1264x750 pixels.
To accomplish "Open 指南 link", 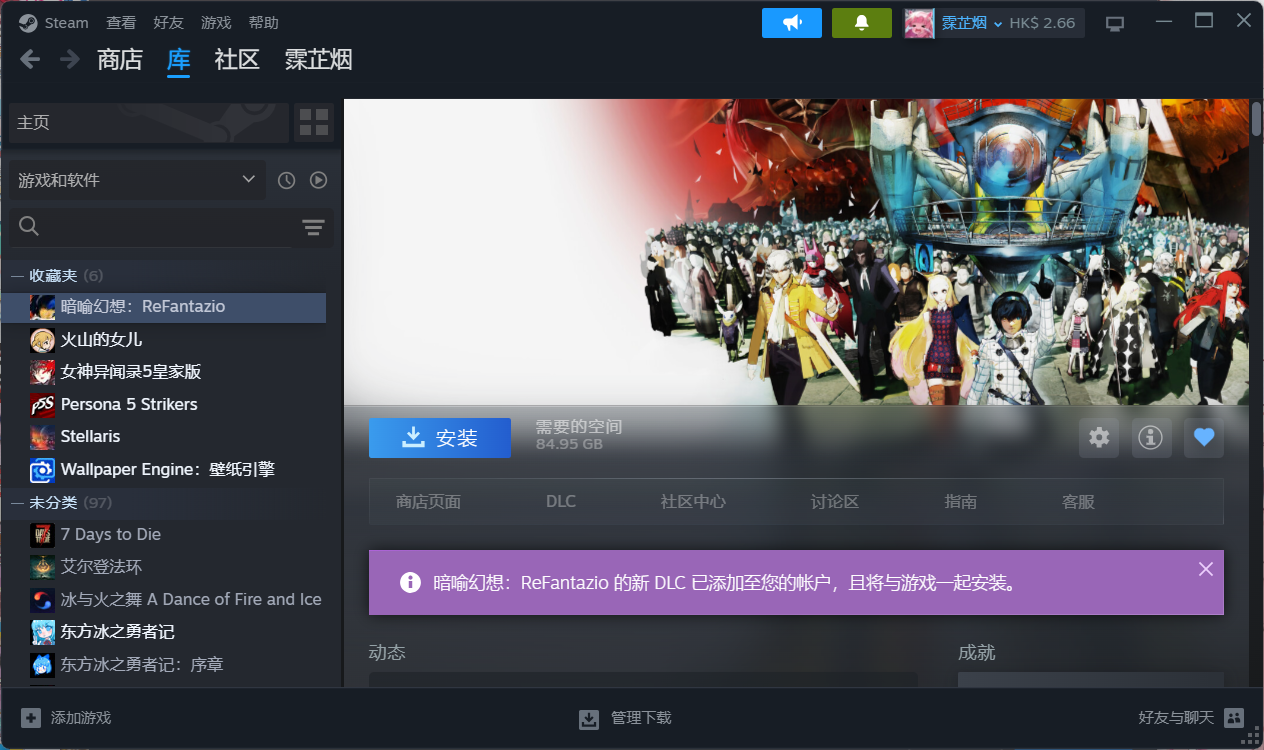I will coord(961,502).
